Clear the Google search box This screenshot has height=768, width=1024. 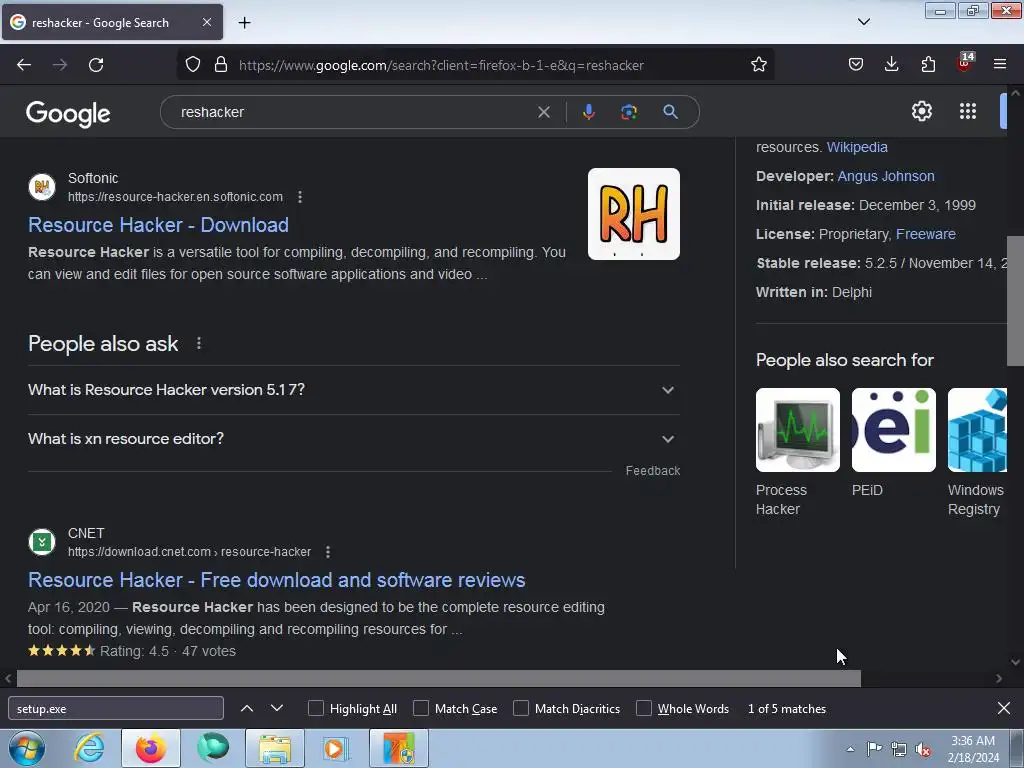pos(543,112)
